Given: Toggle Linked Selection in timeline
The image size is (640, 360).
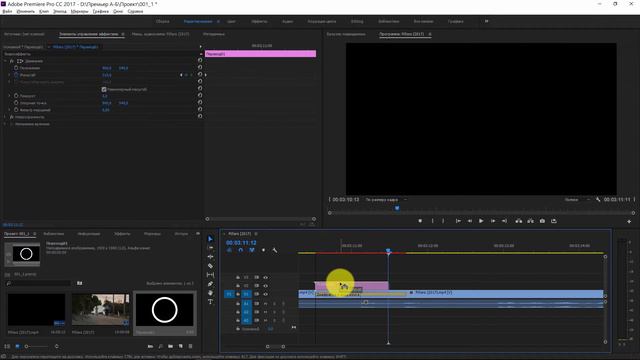Looking at the screenshot, I should coord(252,250).
